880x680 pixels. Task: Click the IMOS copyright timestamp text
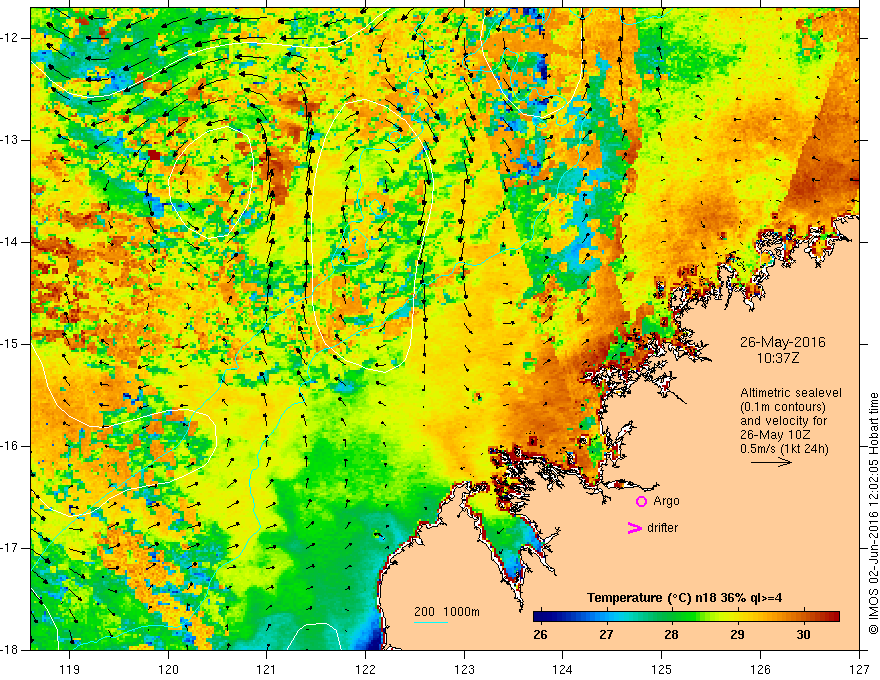(x=873, y=513)
